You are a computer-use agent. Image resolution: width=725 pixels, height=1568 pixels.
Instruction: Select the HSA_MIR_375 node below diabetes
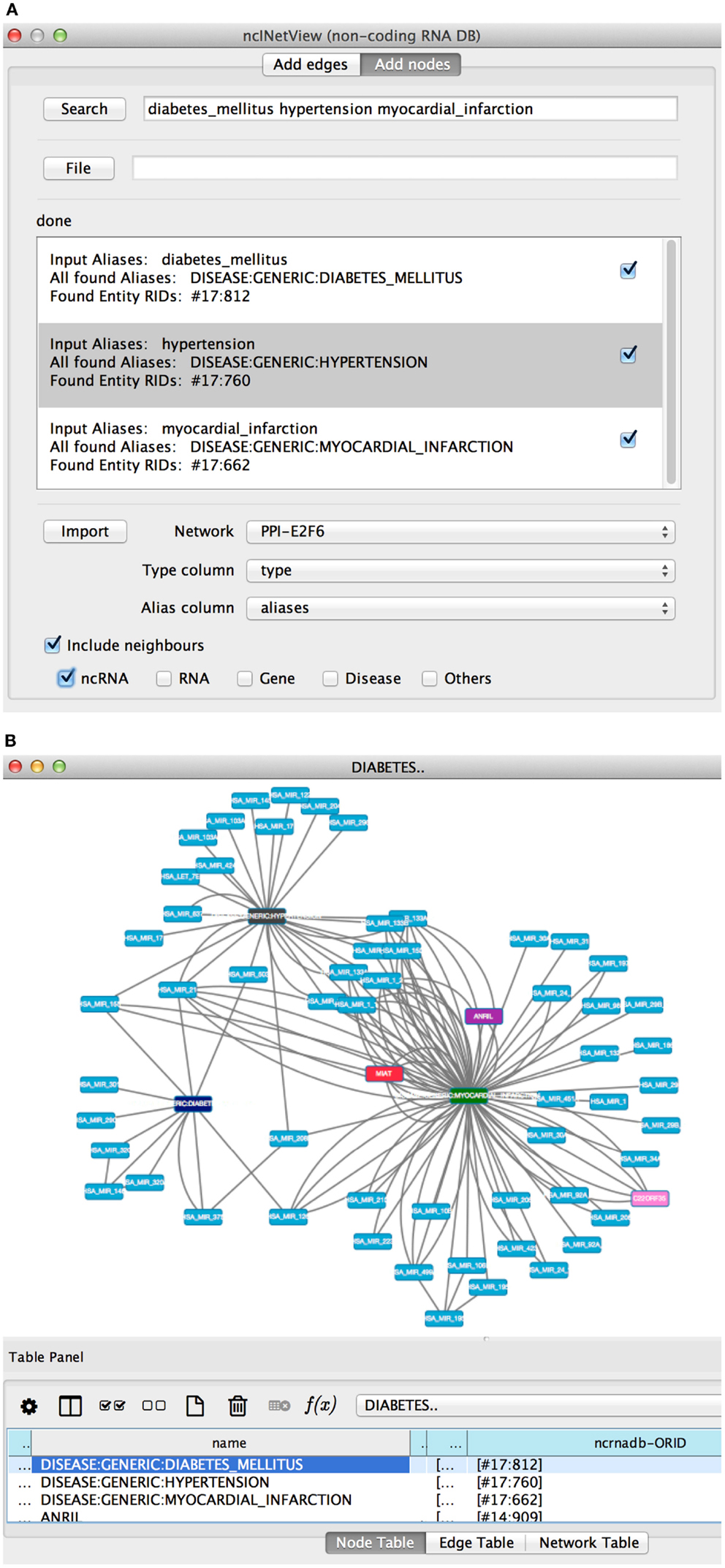(x=203, y=1217)
